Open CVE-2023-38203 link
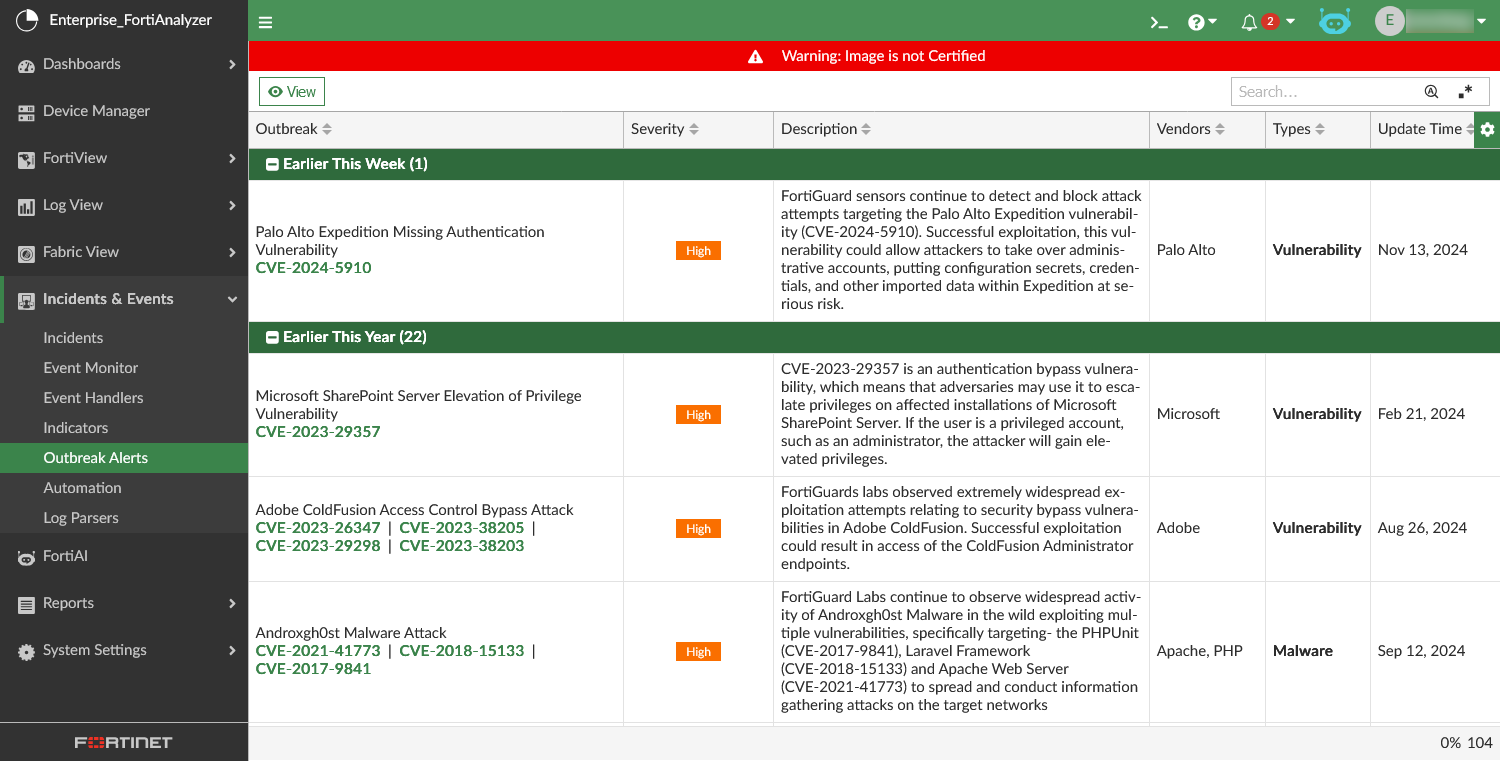The height and width of the screenshot is (761, 1500). click(x=462, y=546)
